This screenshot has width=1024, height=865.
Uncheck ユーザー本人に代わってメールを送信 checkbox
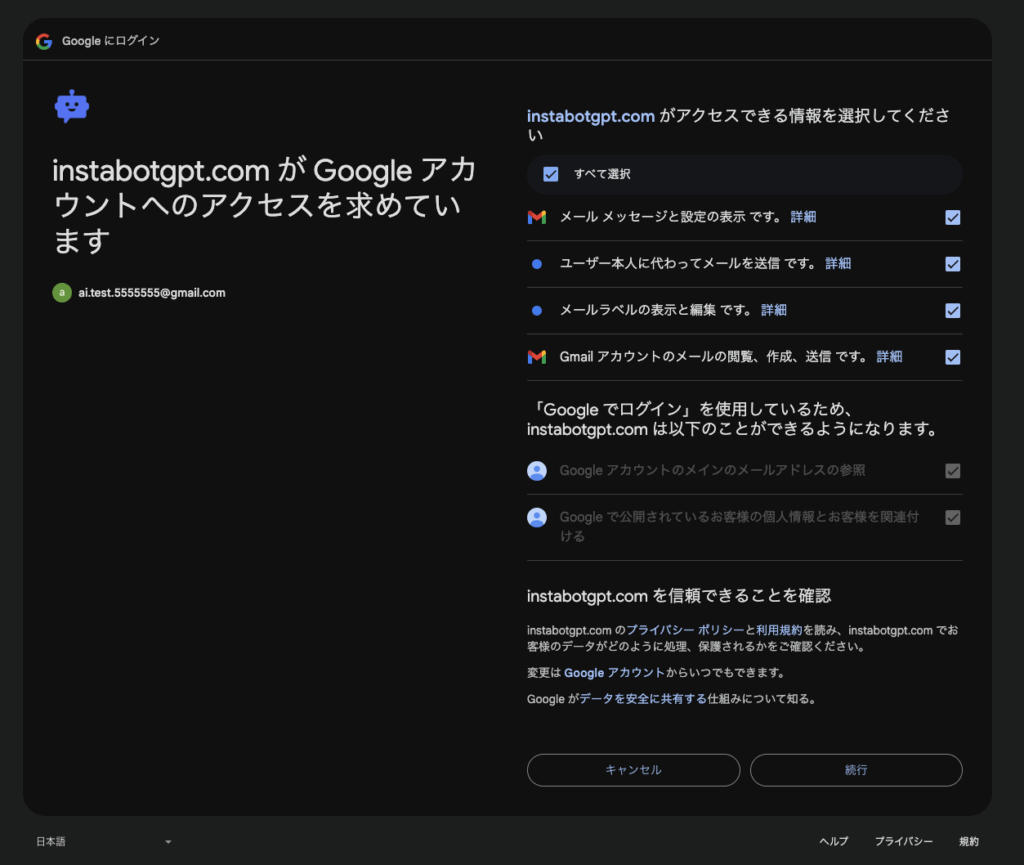[953, 264]
